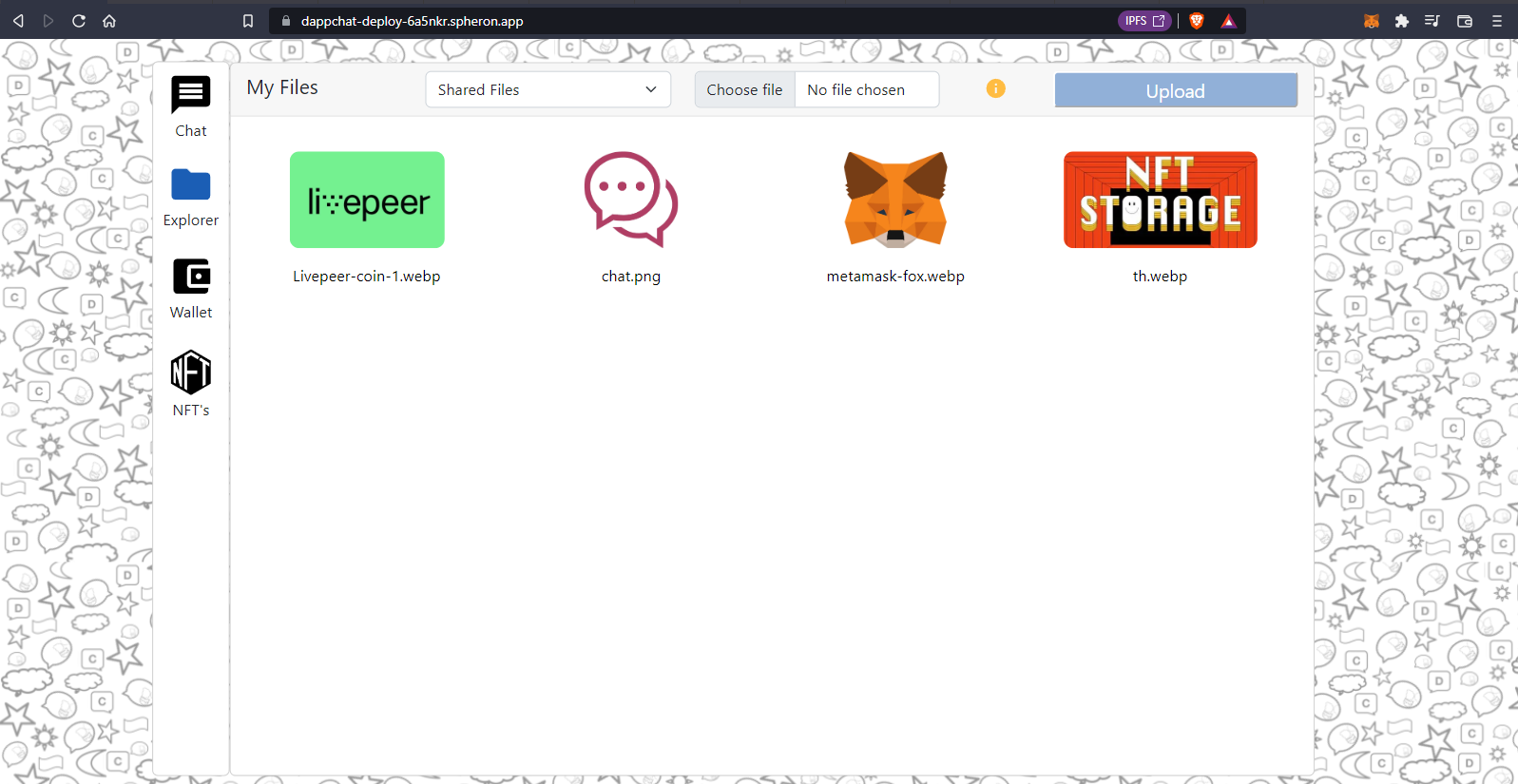Open Brave Wallet toolbar icon
1518x784 pixels.
1465,21
